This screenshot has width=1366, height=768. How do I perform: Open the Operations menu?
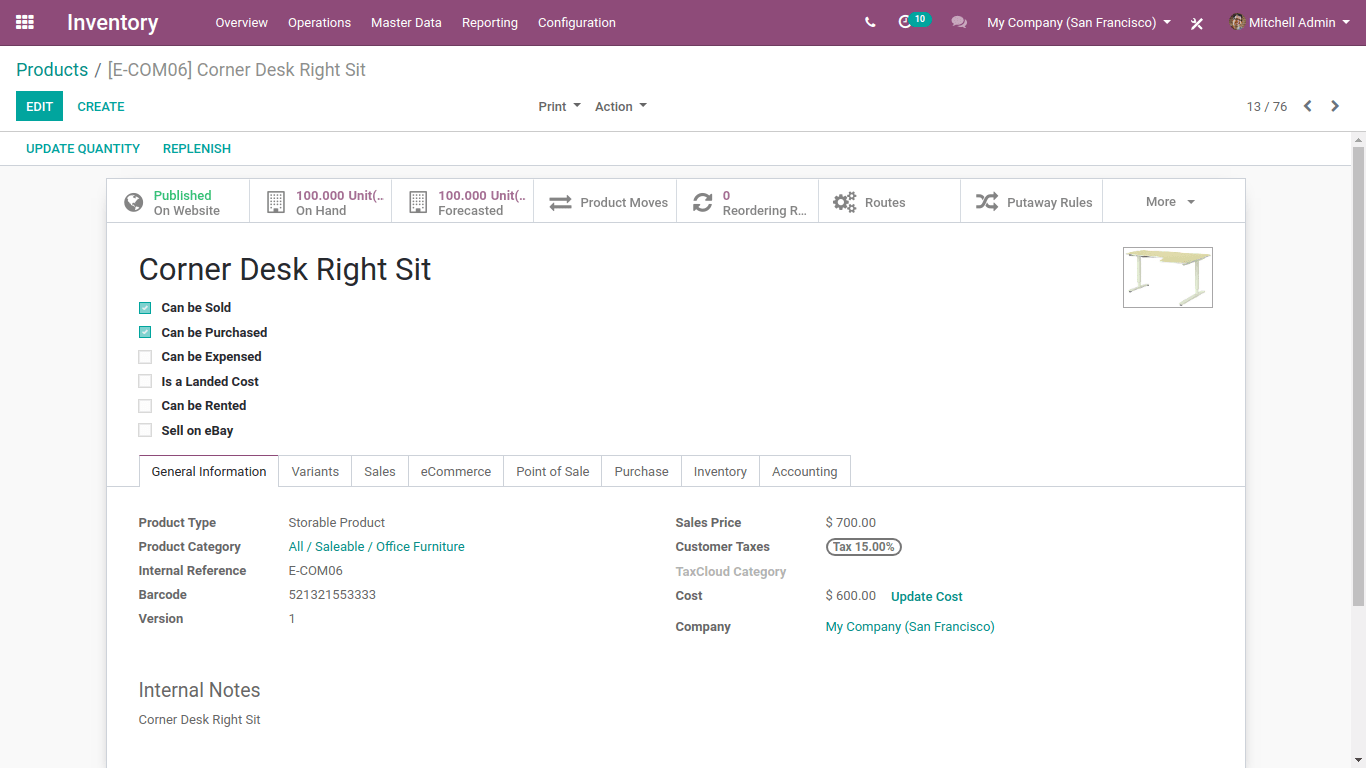pos(319,22)
